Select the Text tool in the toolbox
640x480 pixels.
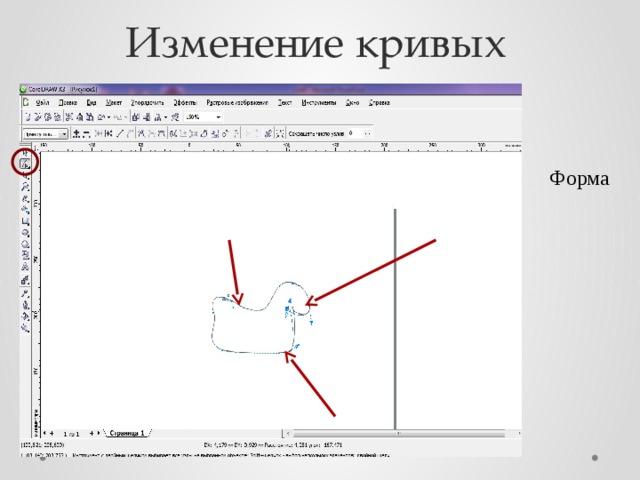tap(25, 267)
